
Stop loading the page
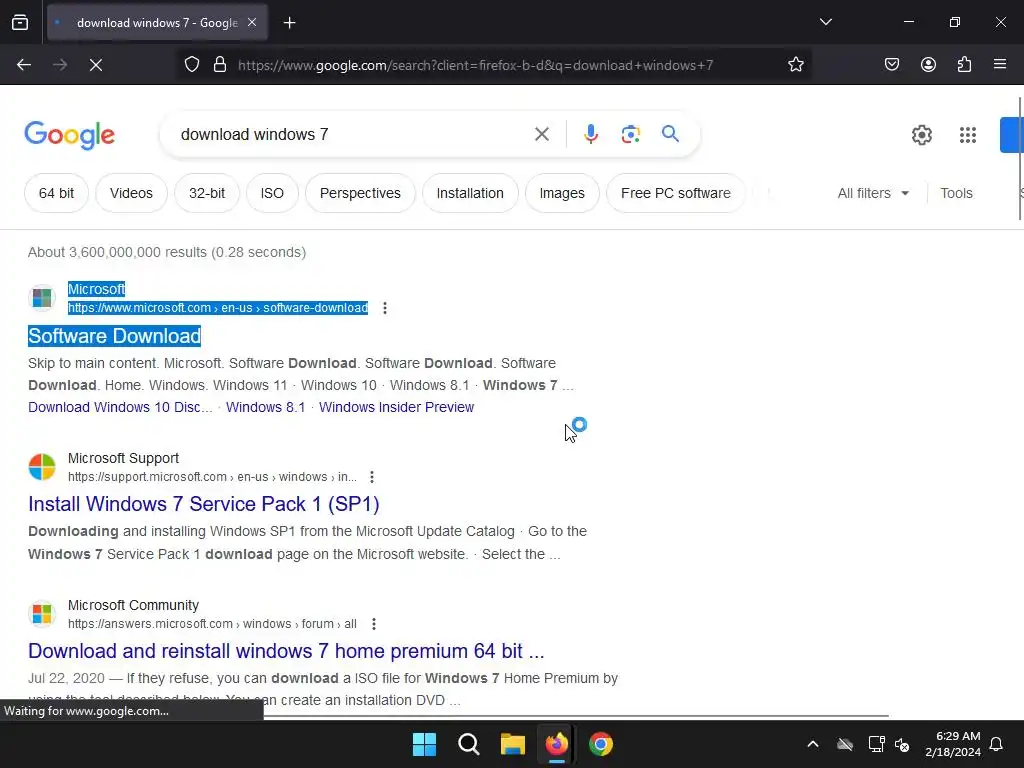96,65
